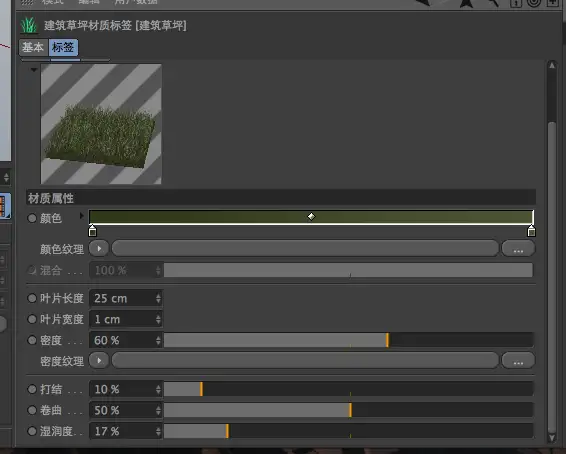This screenshot has height=454, width=566.
Task: Toggle the 打结 animation circle
Action: tap(32, 389)
